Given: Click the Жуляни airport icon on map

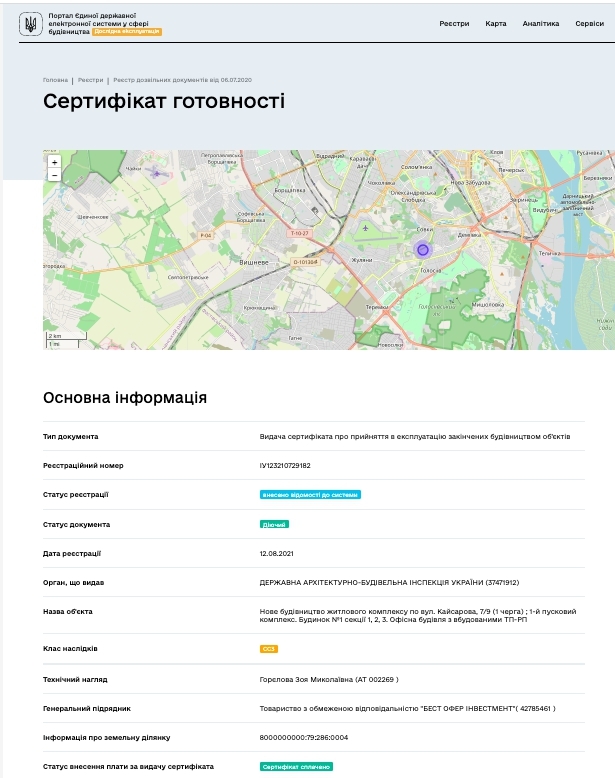Looking at the screenshot, I should pyautogui.click(x=365, y=229).
